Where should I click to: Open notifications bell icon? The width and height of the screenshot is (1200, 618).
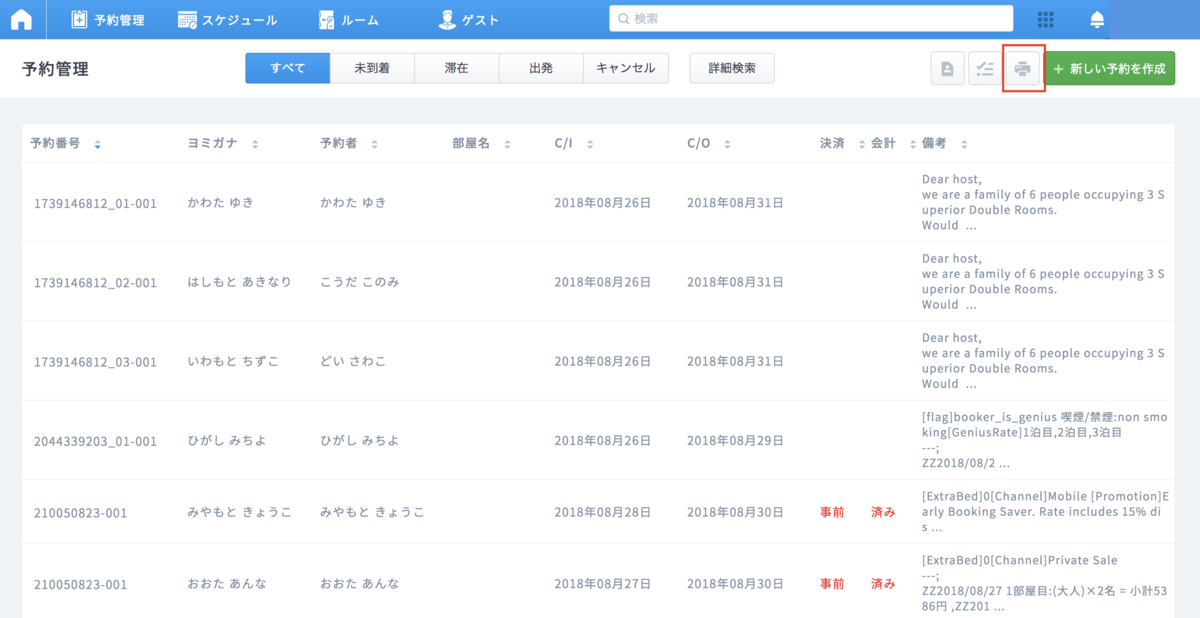(1098, 19)
